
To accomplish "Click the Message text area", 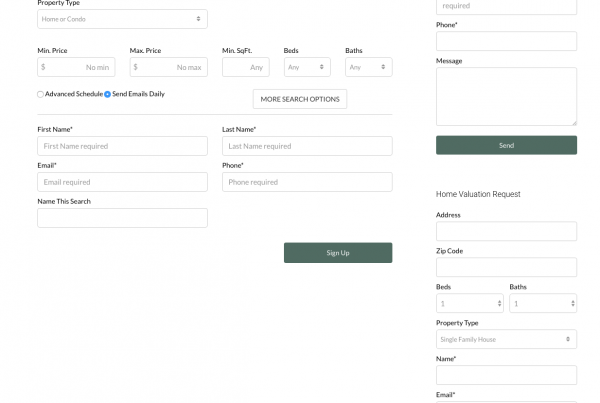I will 506,96.
